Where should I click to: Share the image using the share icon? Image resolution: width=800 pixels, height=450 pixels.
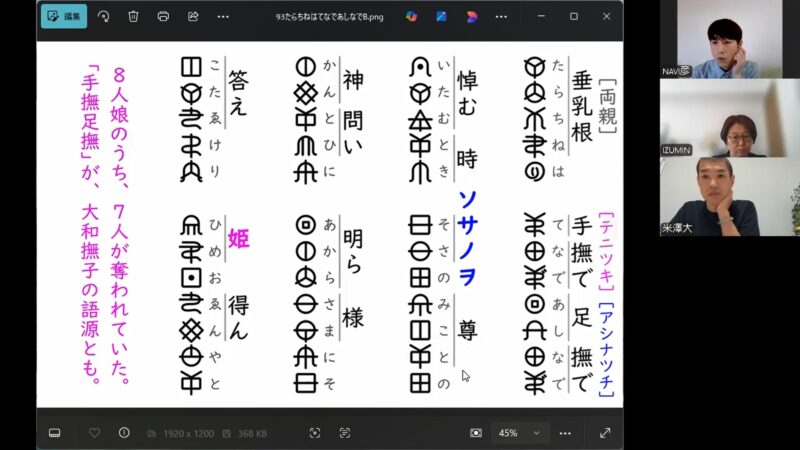tap(193, 16)
